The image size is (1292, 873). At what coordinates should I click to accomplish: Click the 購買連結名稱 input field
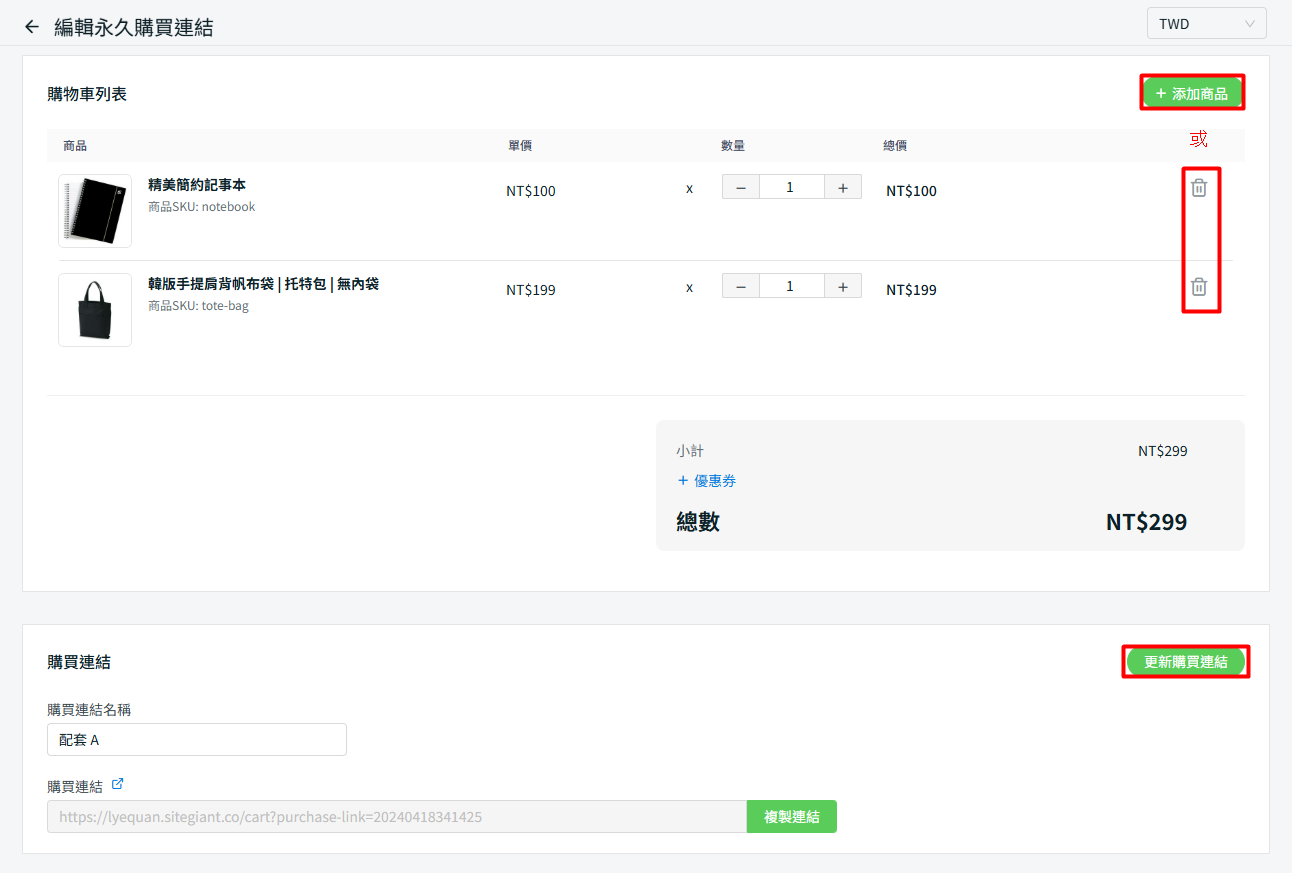pos(197,740)
